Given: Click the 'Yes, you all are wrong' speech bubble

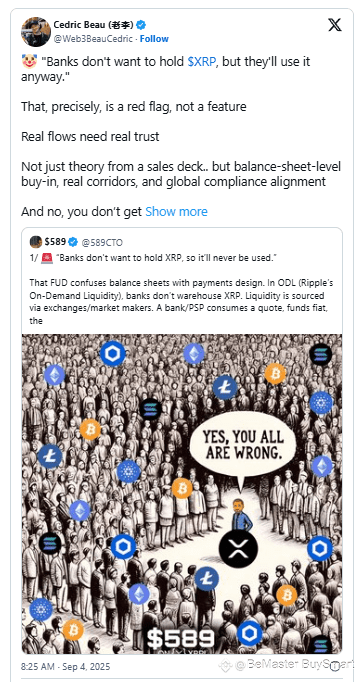Looking at the screenshot, I should [x=243, y=447].
